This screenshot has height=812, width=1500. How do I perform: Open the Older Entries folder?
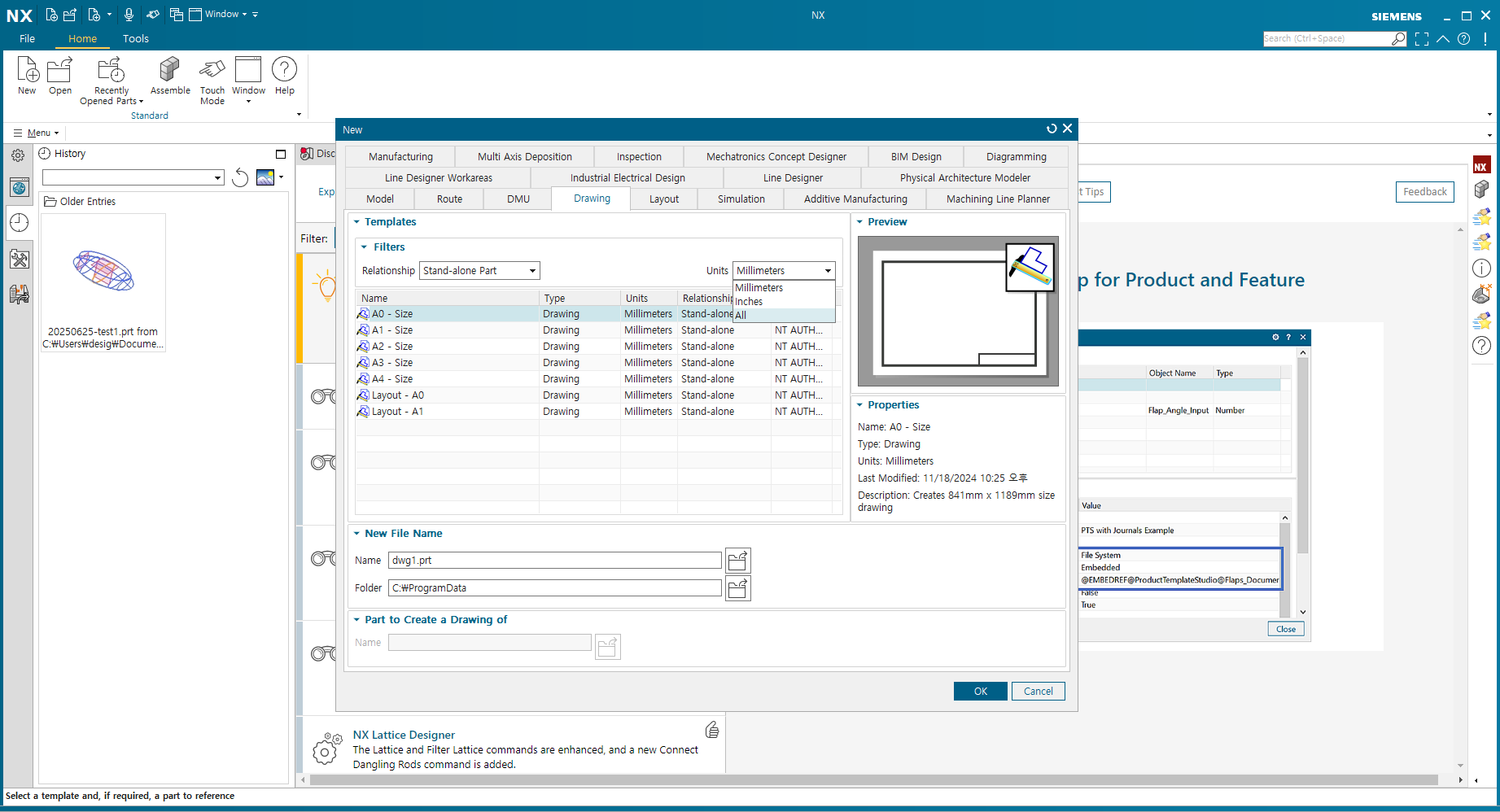pyautogui.click(x=80, y=202)
